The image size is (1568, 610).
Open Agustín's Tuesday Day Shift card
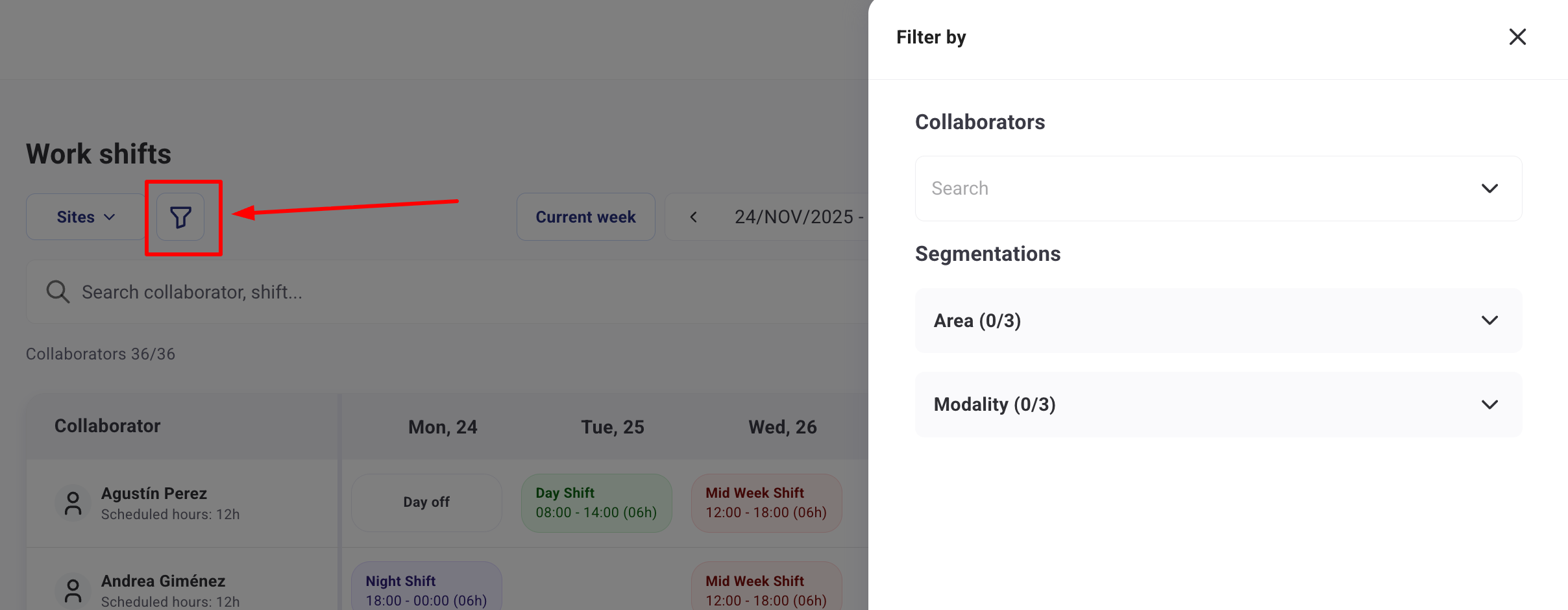(596, 503)
